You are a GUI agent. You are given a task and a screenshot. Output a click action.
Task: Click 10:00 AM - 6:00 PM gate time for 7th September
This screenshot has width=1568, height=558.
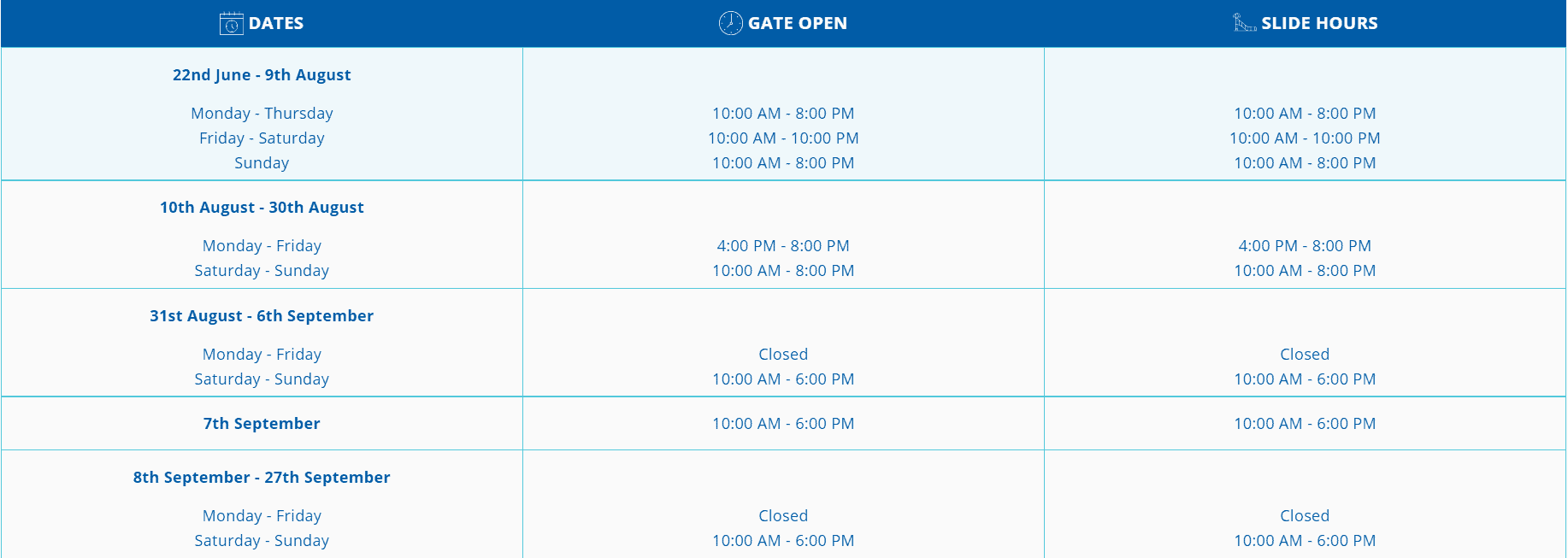click(x=783, y=424)
